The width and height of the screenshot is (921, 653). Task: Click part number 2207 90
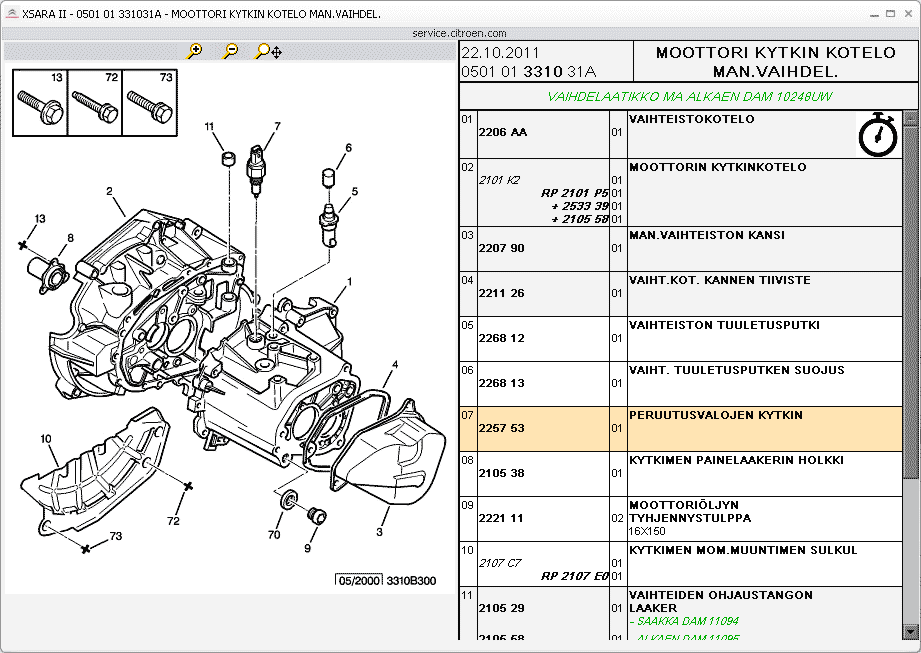502,248
